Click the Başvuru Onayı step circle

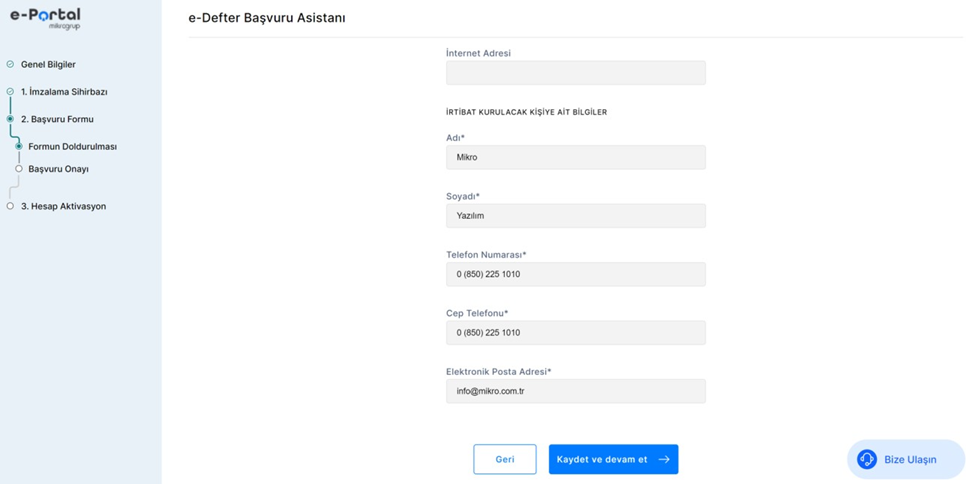[18, 169]
